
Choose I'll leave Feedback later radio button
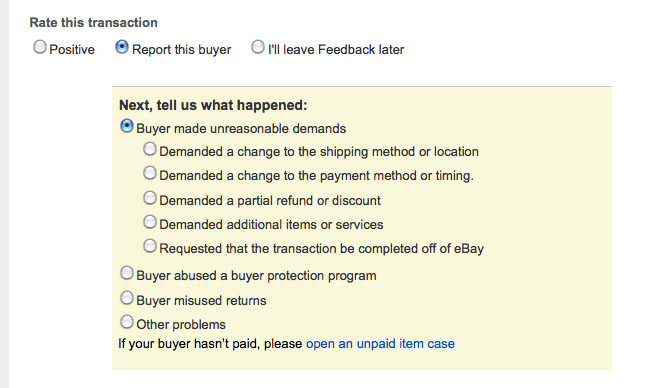[257, 47]
